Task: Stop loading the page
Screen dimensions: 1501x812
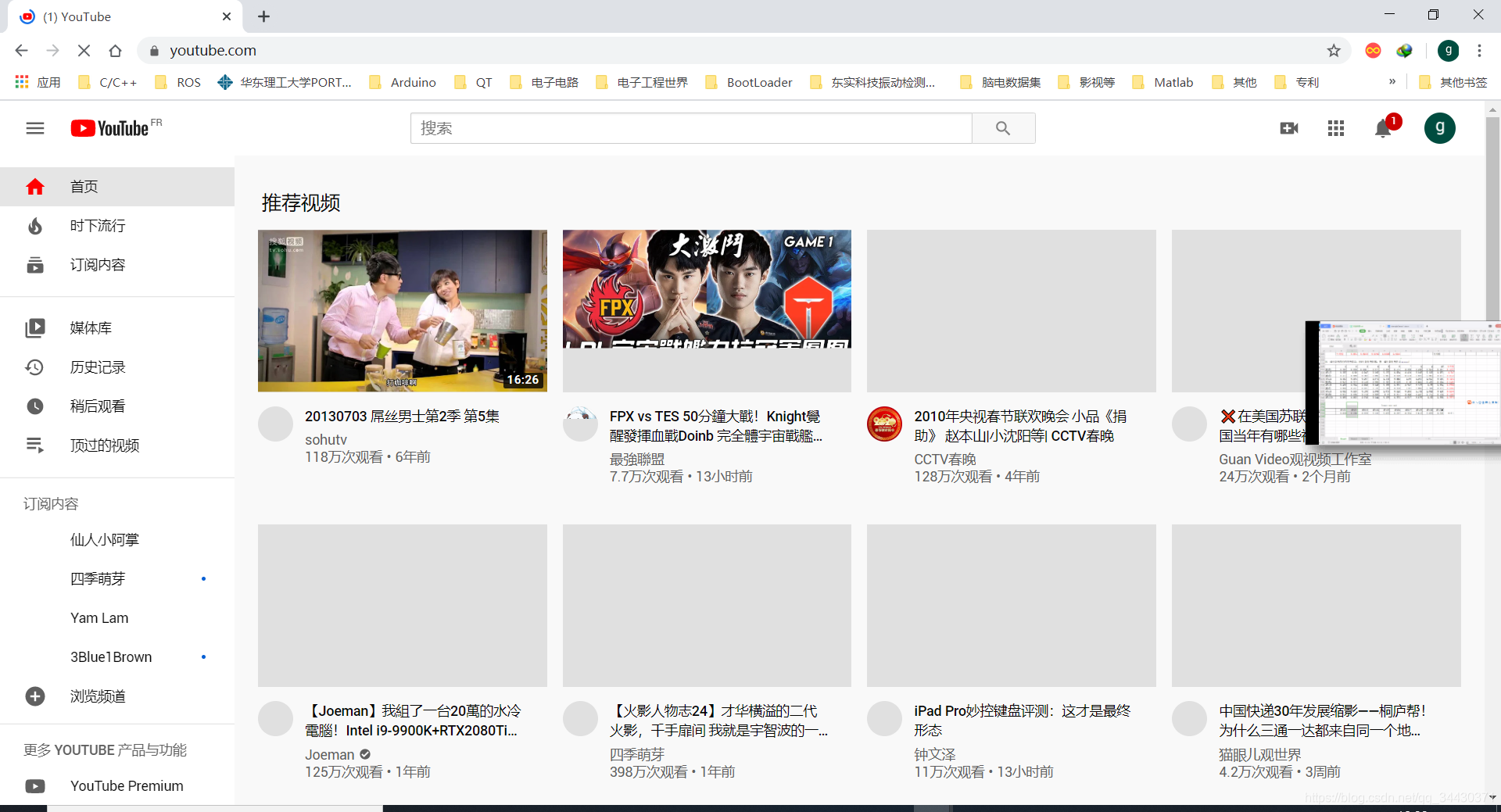Action: [x=84, y=51]
